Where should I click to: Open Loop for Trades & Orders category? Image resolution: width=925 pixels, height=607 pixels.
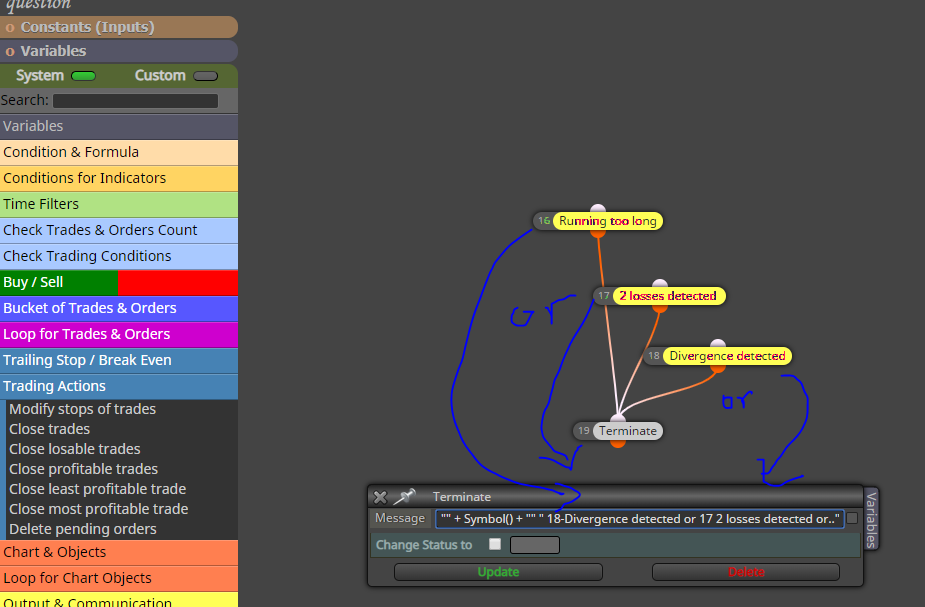(119, 334)
